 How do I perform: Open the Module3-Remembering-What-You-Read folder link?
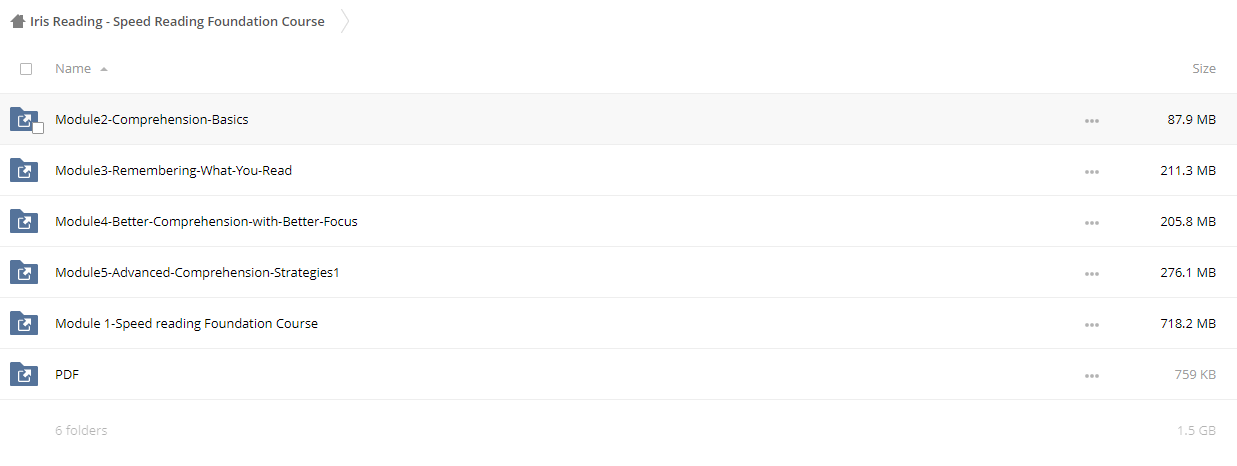point(173,170)
